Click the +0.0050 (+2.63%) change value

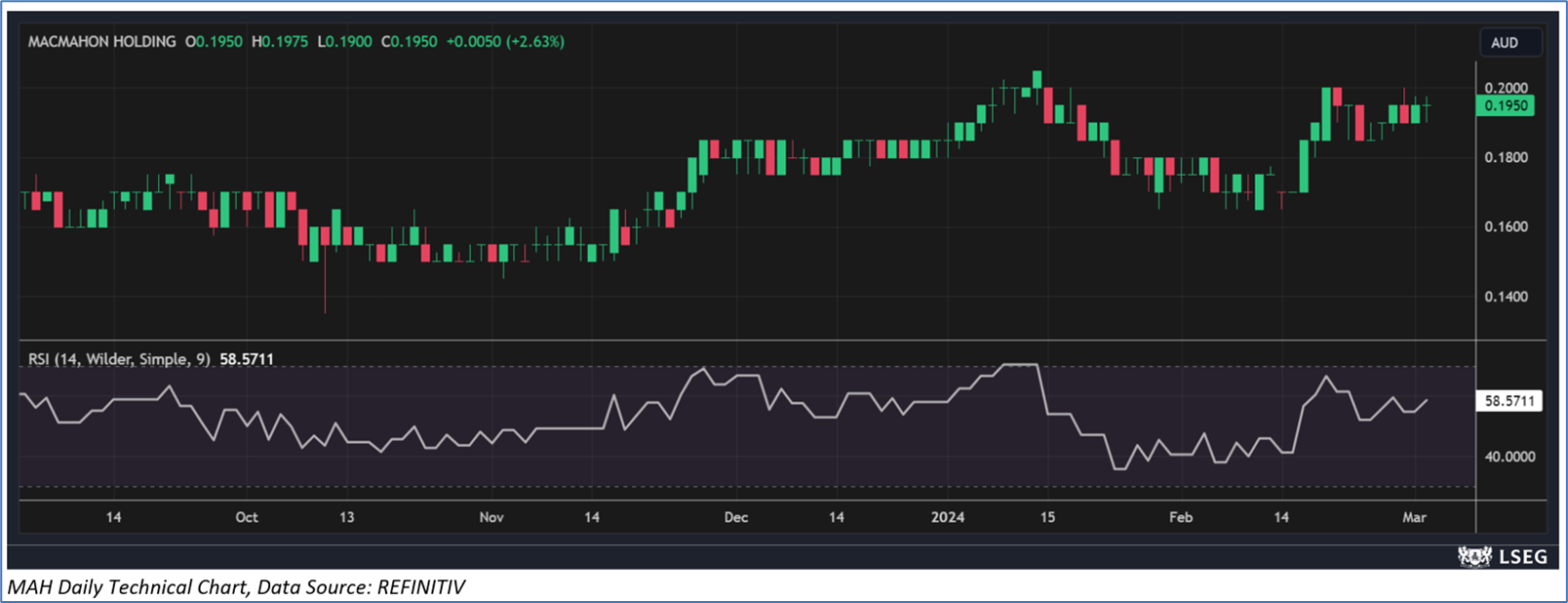(x=505, y=42)
